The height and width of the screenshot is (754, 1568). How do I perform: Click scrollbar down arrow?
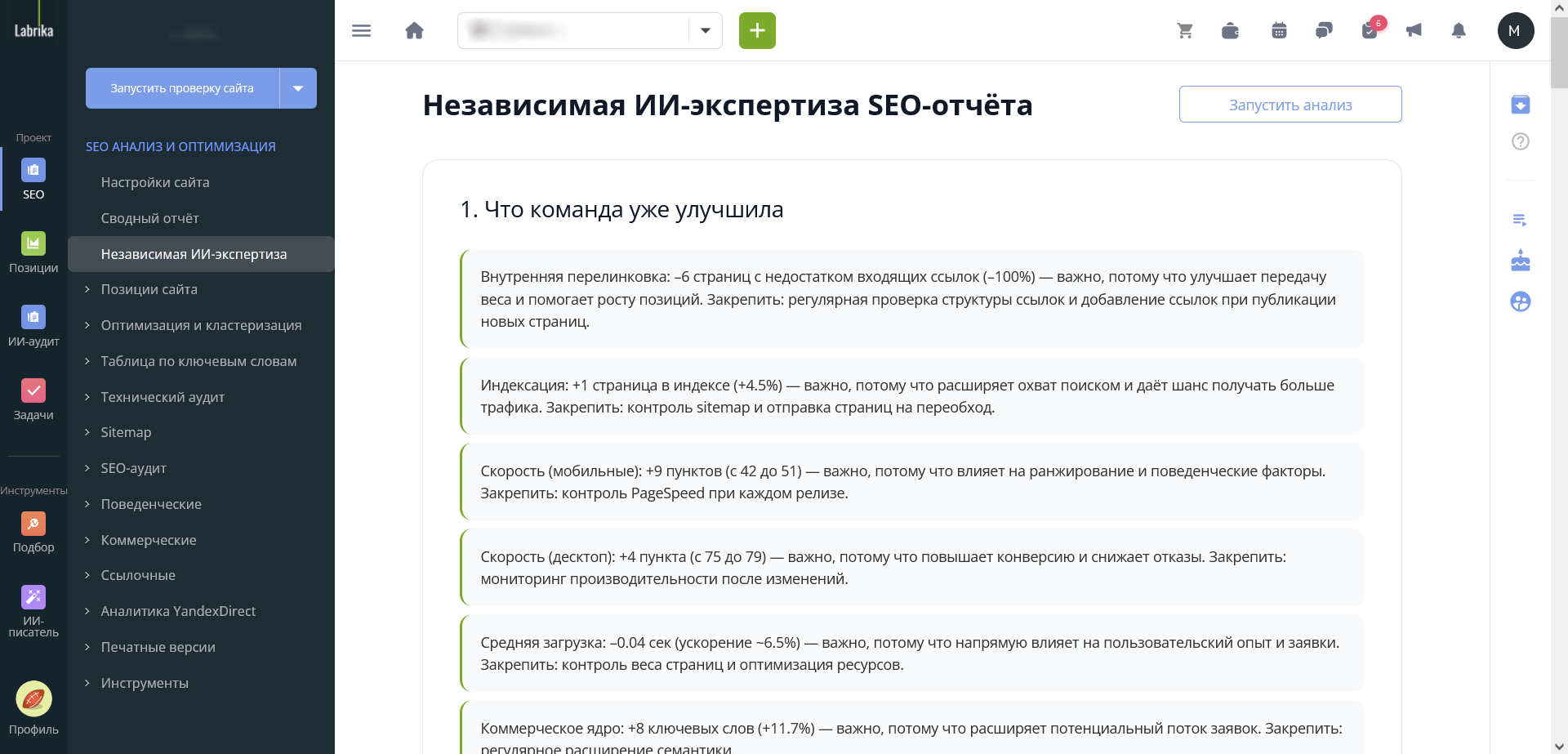(x=1559, y=745)
